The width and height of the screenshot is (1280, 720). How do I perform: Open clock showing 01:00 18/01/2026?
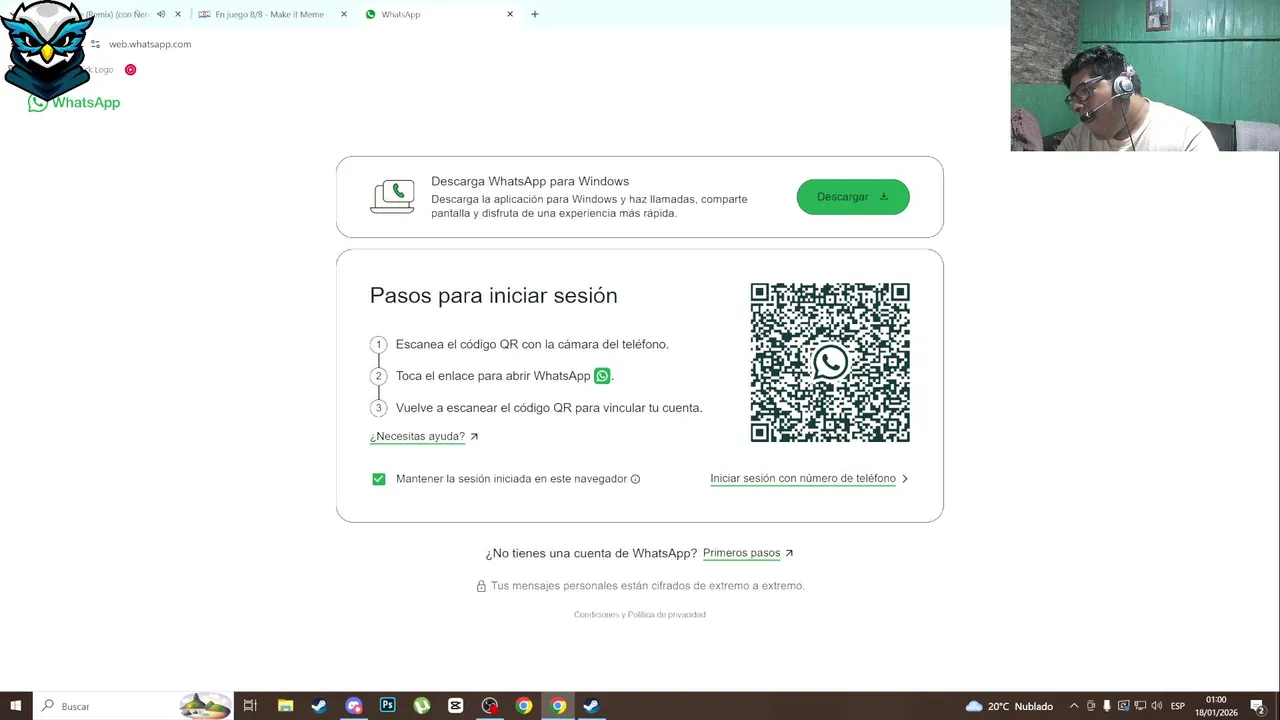coord(1216,706)
